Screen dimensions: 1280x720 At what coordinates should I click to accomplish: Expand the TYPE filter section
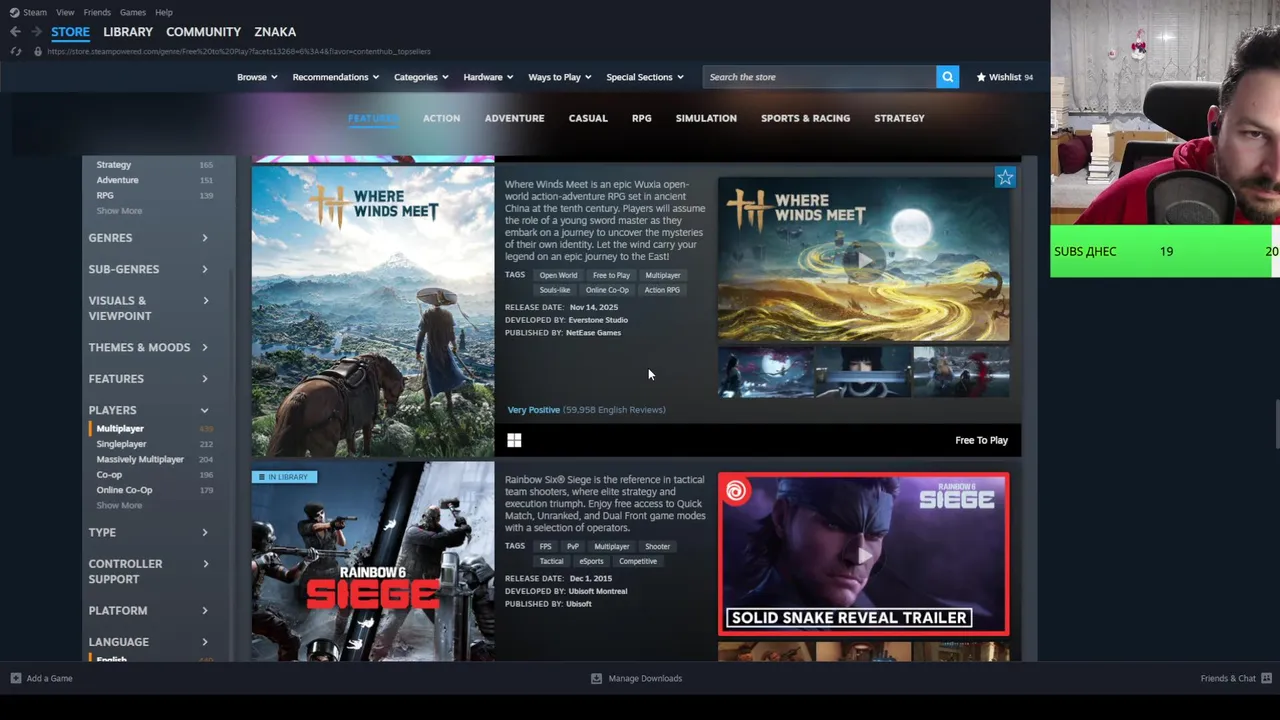click(x=148, y=532)
